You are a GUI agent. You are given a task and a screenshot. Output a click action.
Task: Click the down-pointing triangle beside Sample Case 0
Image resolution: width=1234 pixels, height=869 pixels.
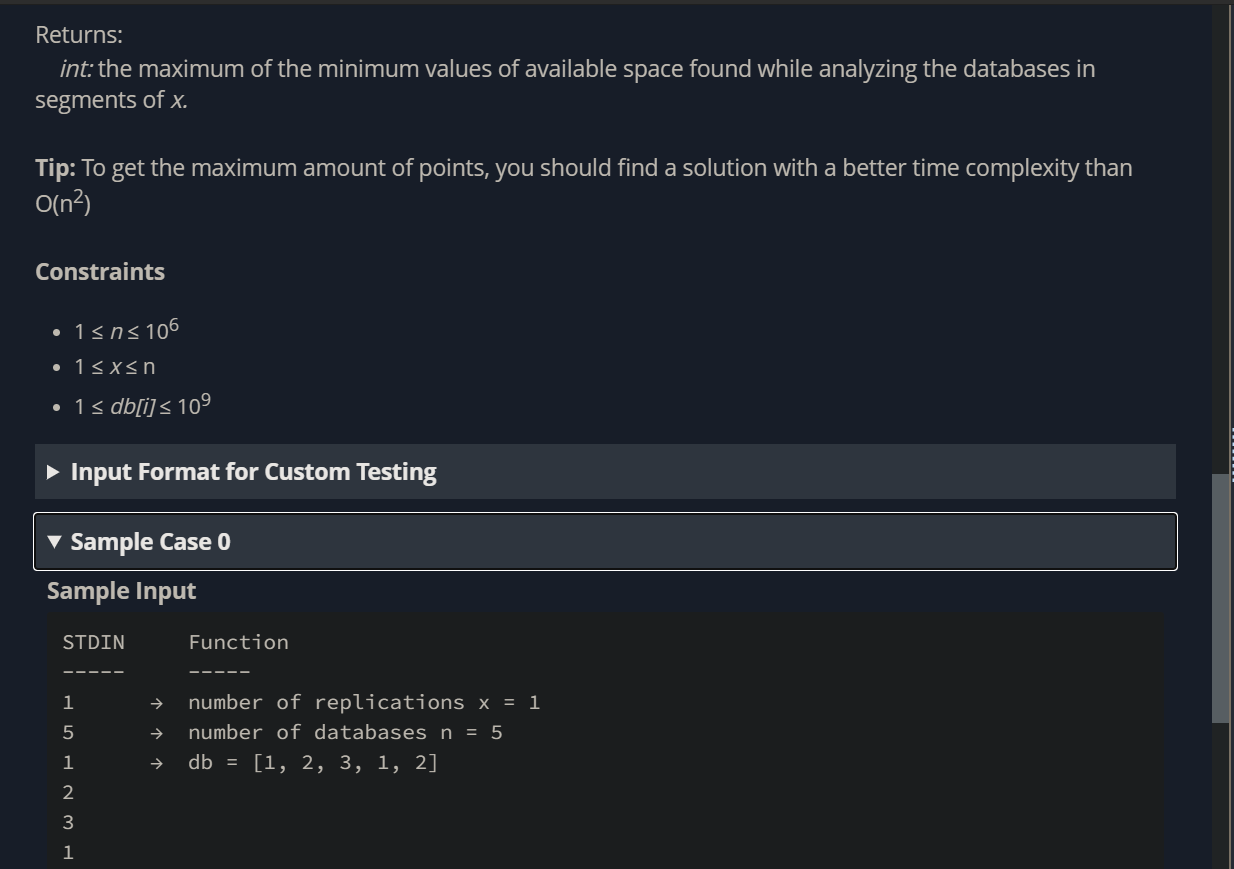pos(54,542)
